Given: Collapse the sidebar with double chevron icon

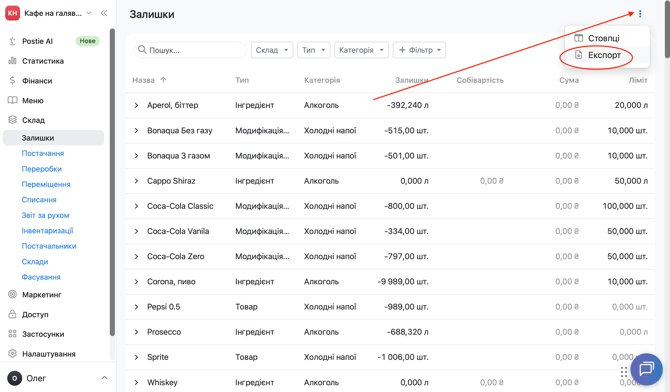Looking at the screenshot, I should (x=104, y=13).
